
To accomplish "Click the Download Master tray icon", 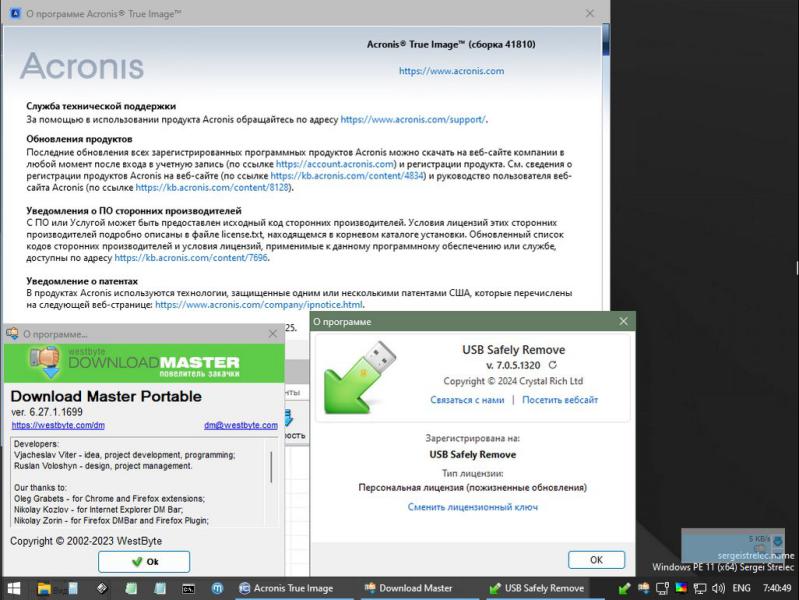I will pos(644,588).
